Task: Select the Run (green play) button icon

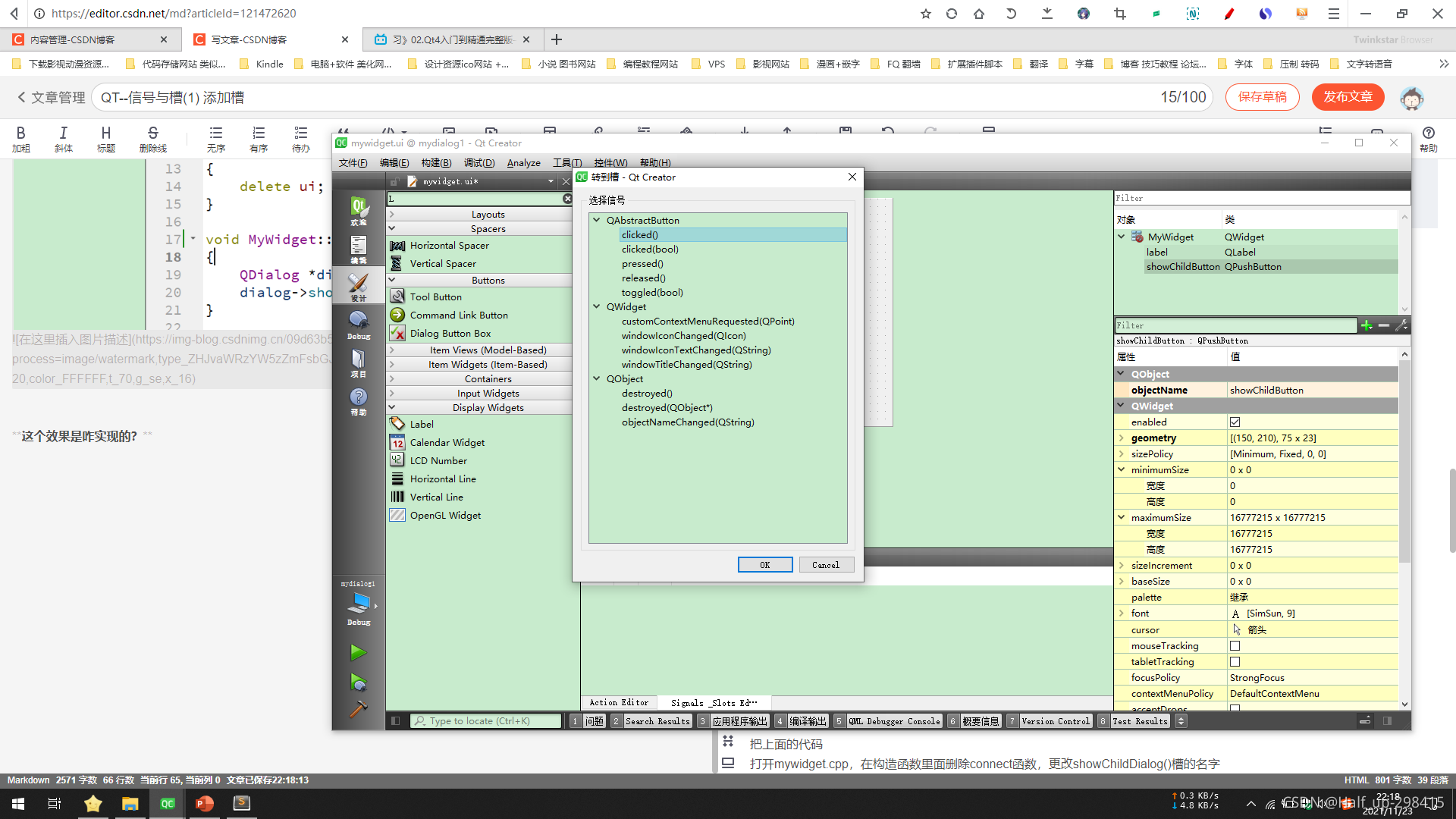Action: pyautogui.click(x=357, y=651)
